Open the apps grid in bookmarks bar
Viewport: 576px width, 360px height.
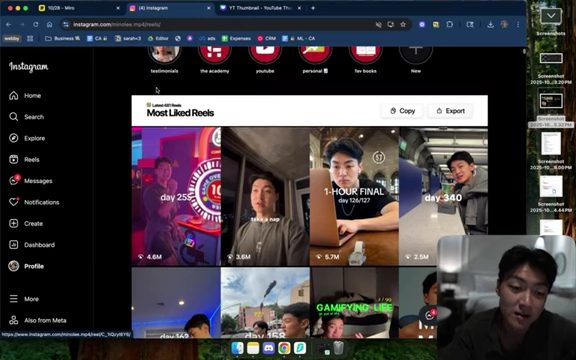click(x=30, y=38)
